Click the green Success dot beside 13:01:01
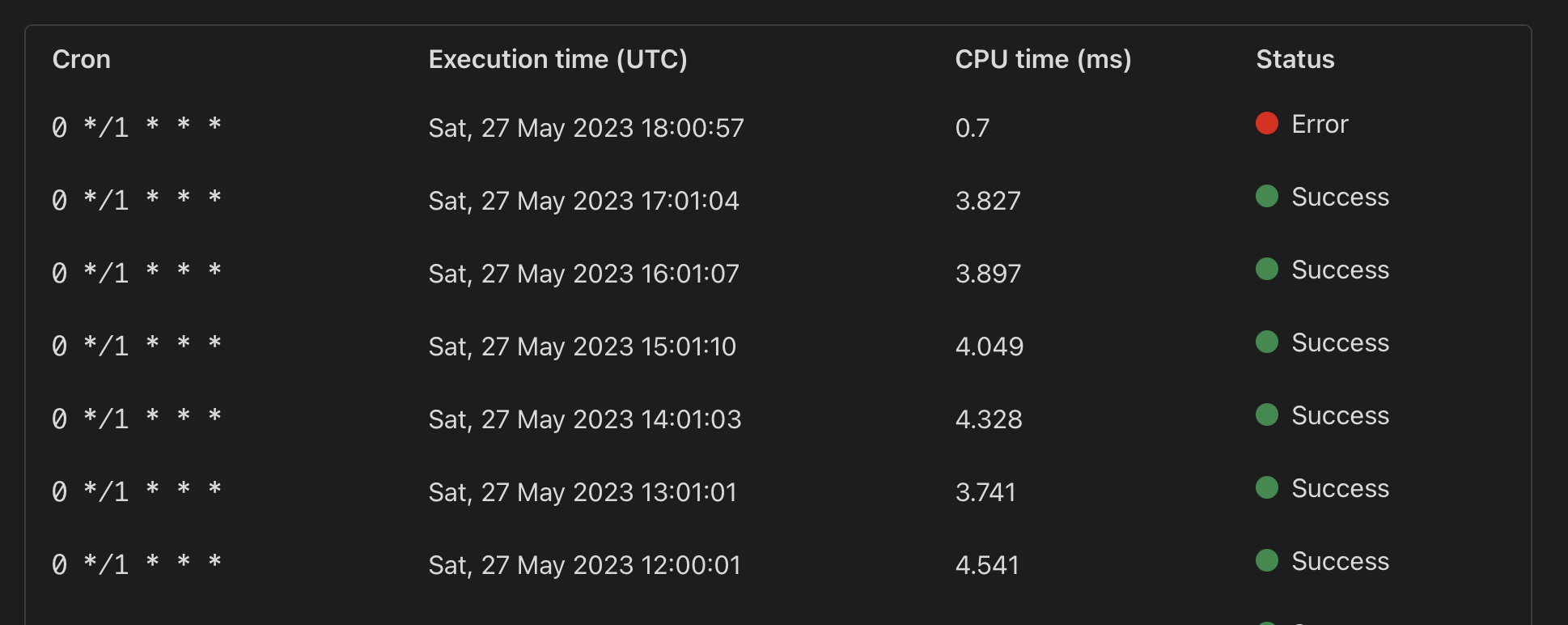The width and height of the screenshot is (1568, 625). [x=1266, y=487]
